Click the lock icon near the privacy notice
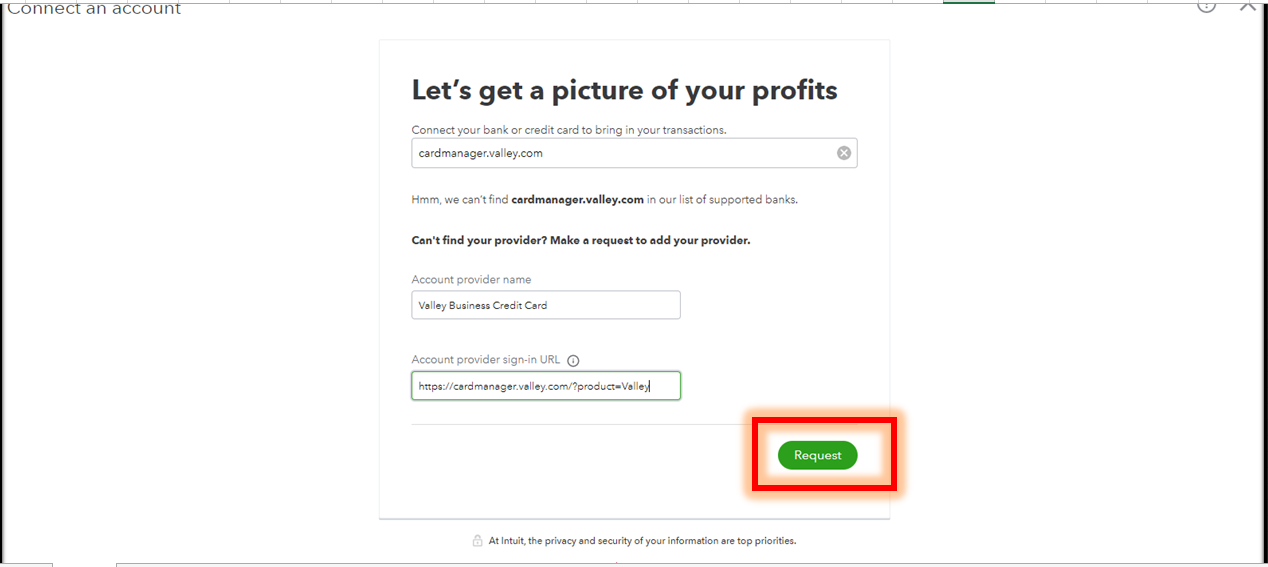The width and height of the screenshot is (1268, 567). (x=477, y=541)
